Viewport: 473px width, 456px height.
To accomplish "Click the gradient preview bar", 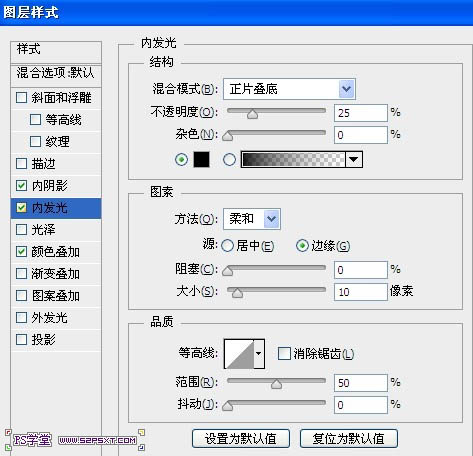I will pyautogui.click(x=293, y=159).
